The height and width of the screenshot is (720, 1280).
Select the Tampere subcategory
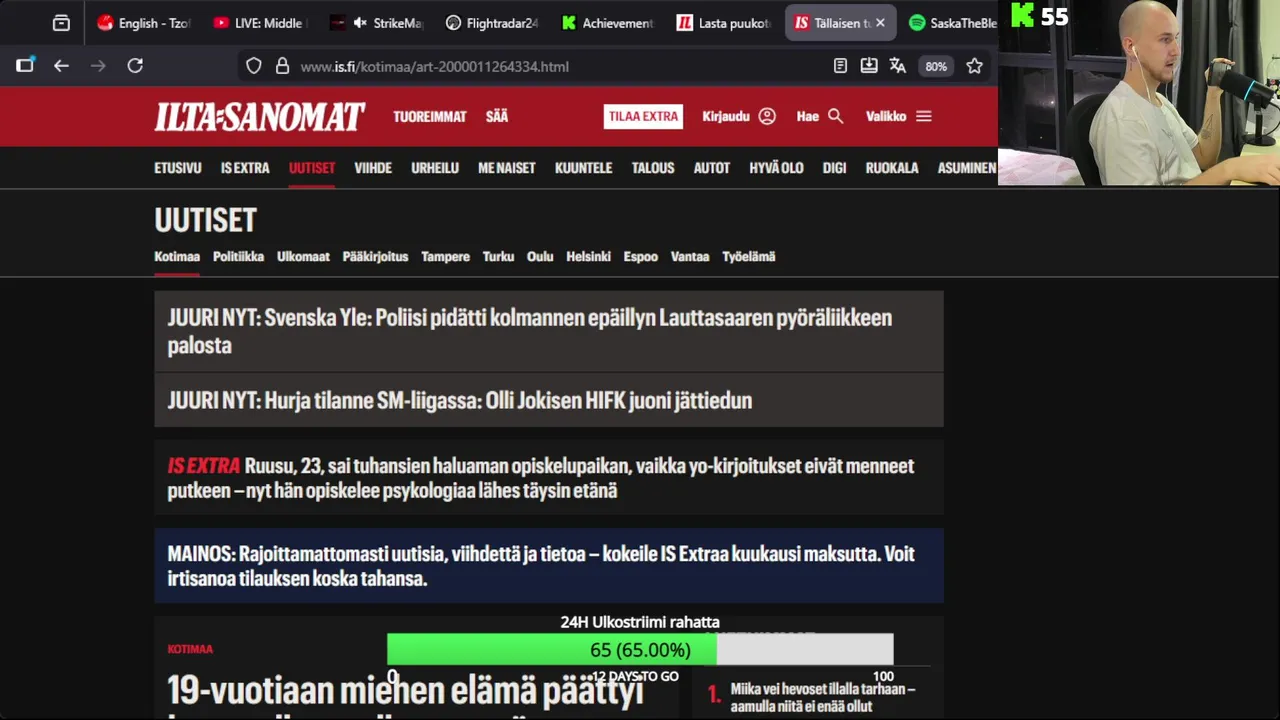(445, 256)
